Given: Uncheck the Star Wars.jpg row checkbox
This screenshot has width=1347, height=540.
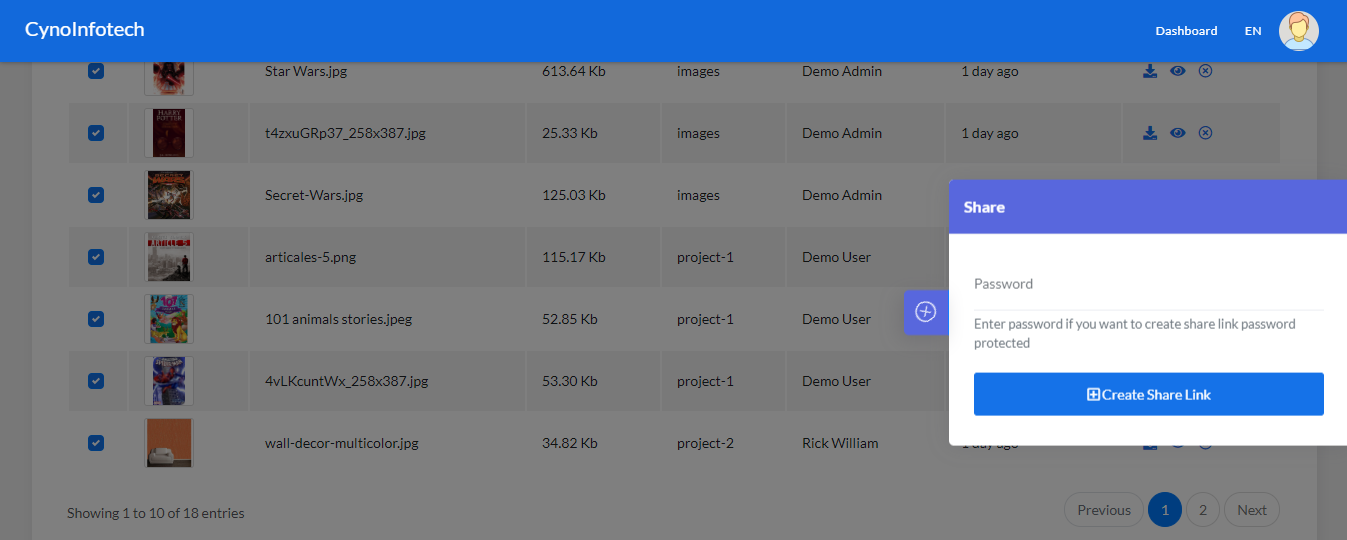Looking at the screenshot, I should tap(96, 71).
